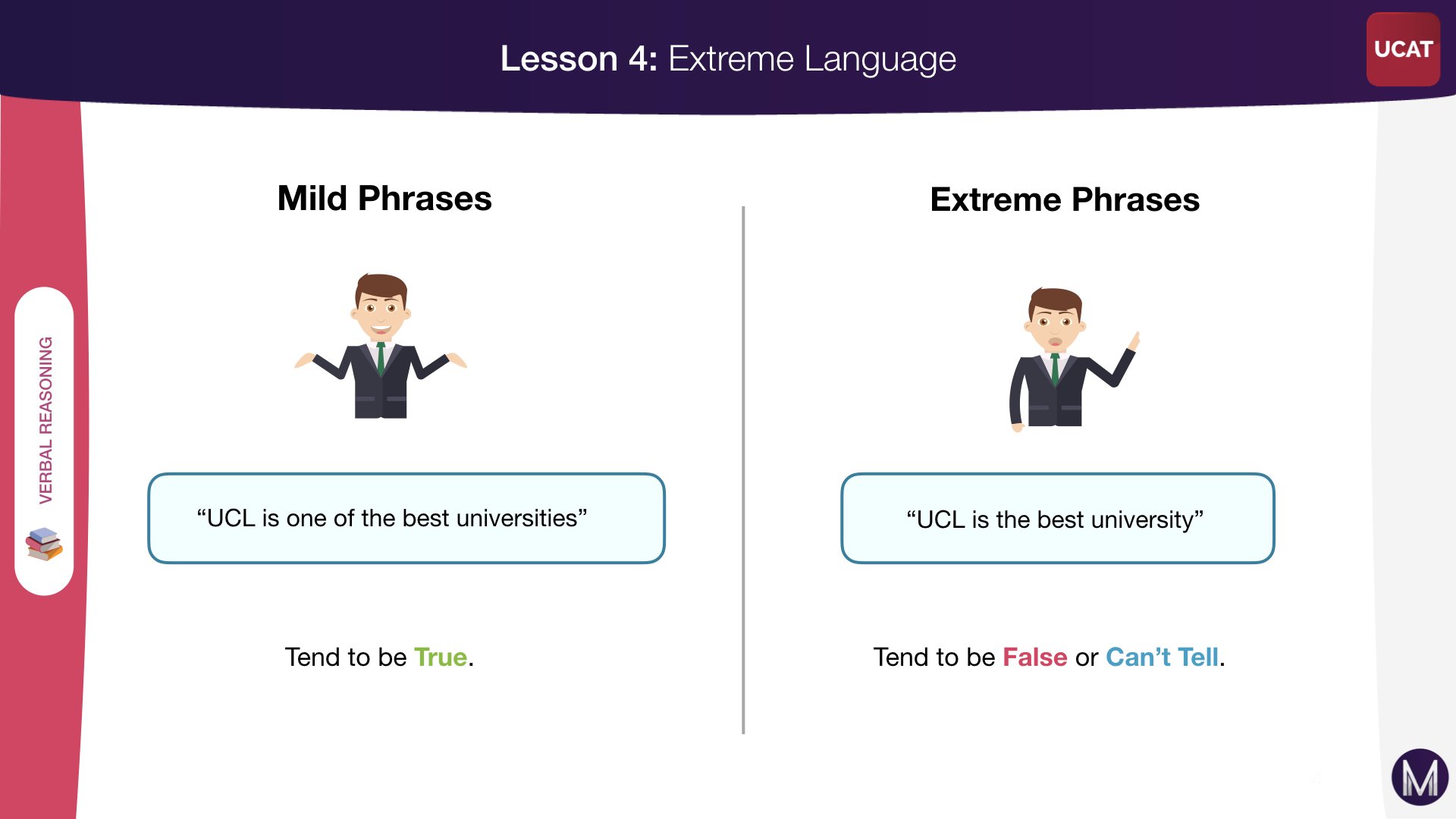This screenshot has height=819, width=1456.
Task: Click the shrugging businessman illustration
Action: click(x=381, y=347)
